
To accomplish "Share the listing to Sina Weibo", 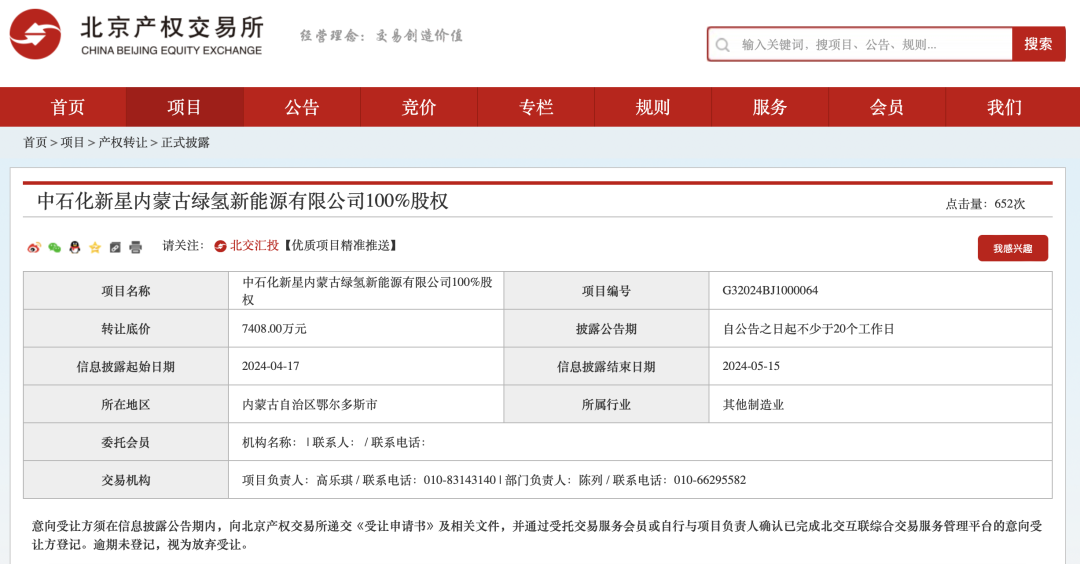I will point(34,247).
